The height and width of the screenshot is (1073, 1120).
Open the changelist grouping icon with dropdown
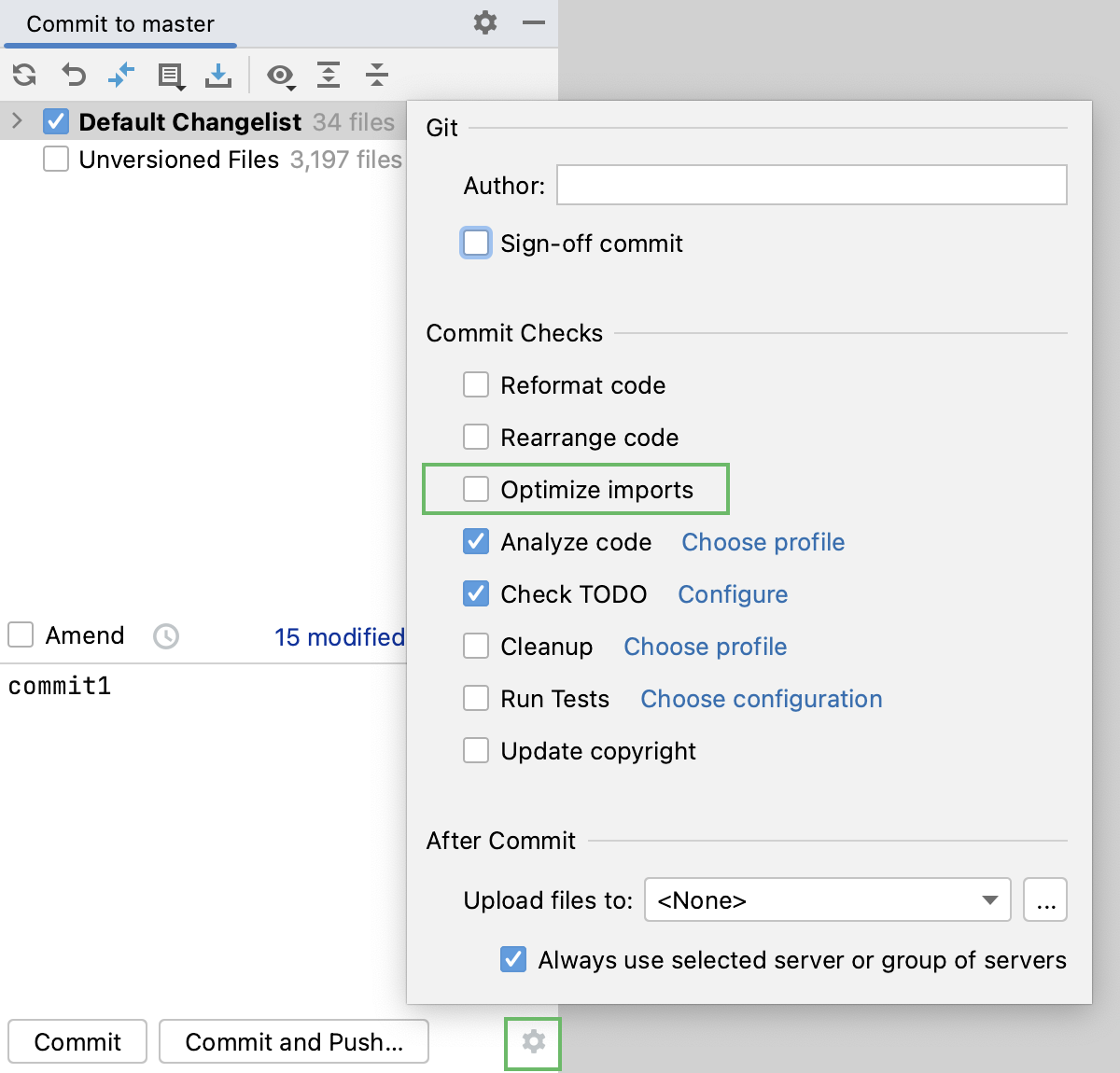[x=172, y=75]
